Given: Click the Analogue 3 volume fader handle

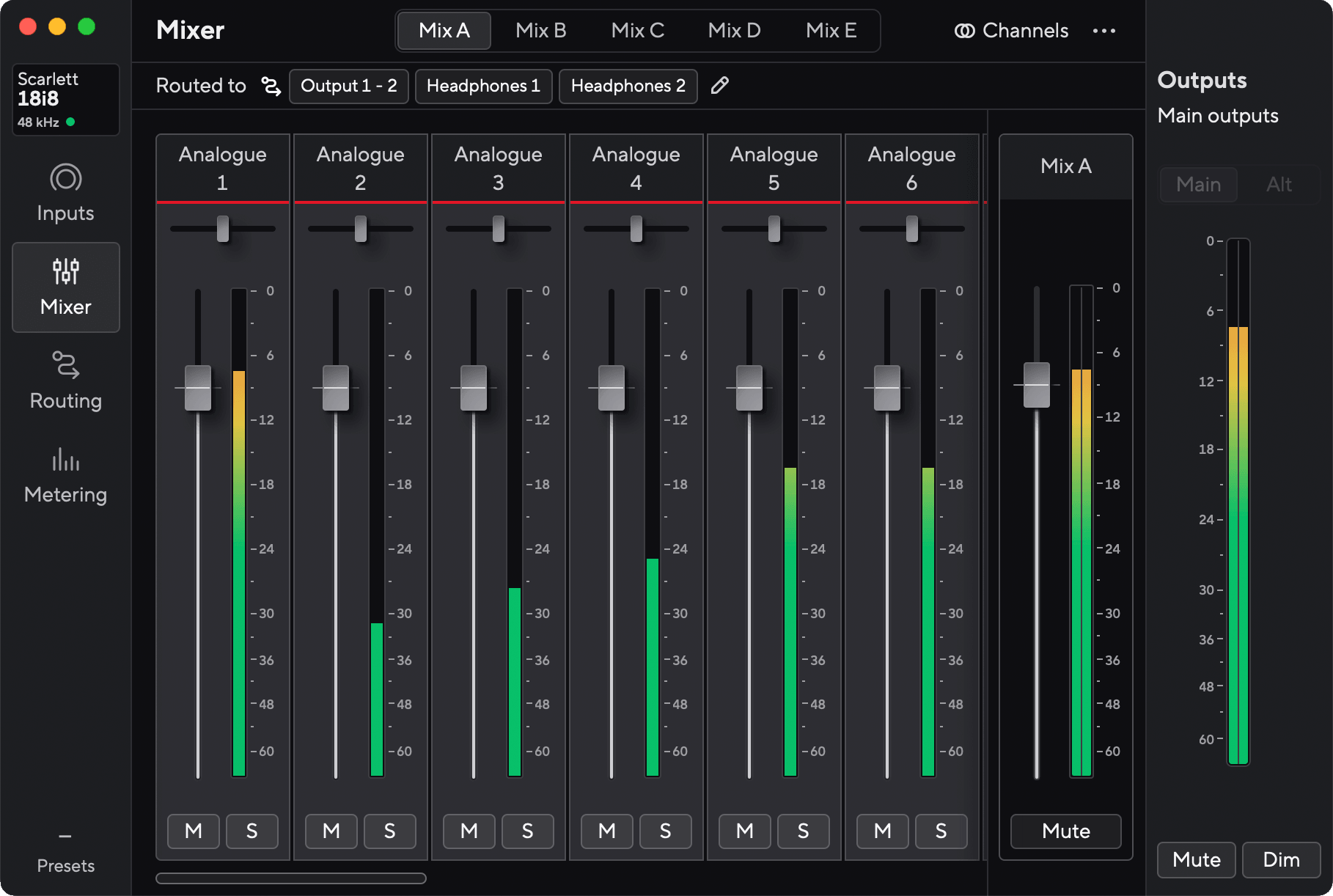Looking at the screenshot, I should (474, 388).
